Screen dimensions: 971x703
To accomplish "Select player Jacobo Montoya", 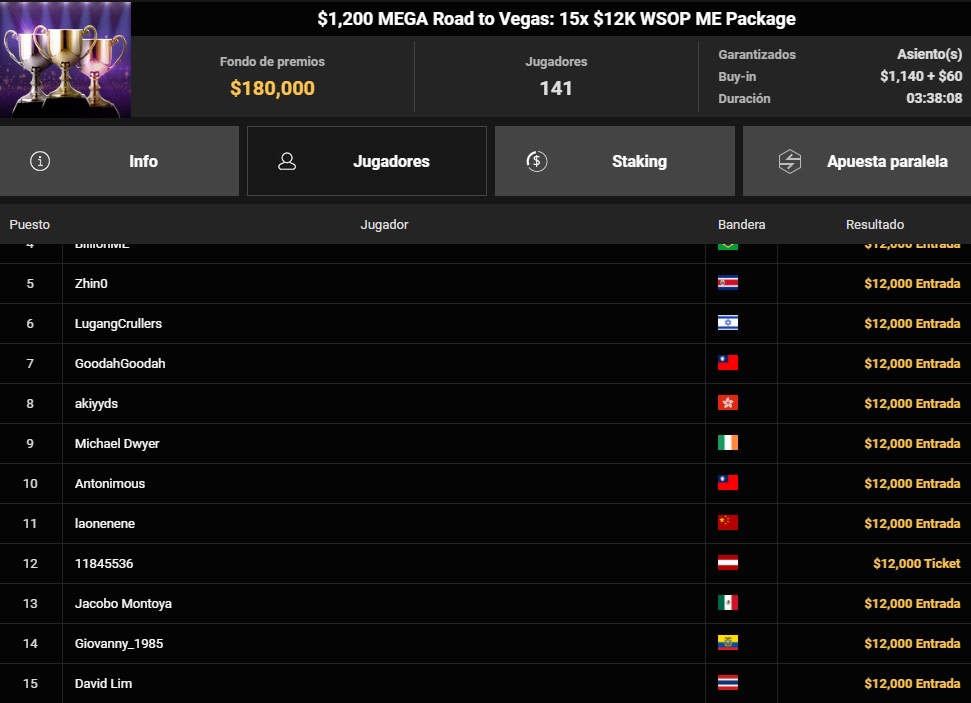I will click(x=123, y=604).
